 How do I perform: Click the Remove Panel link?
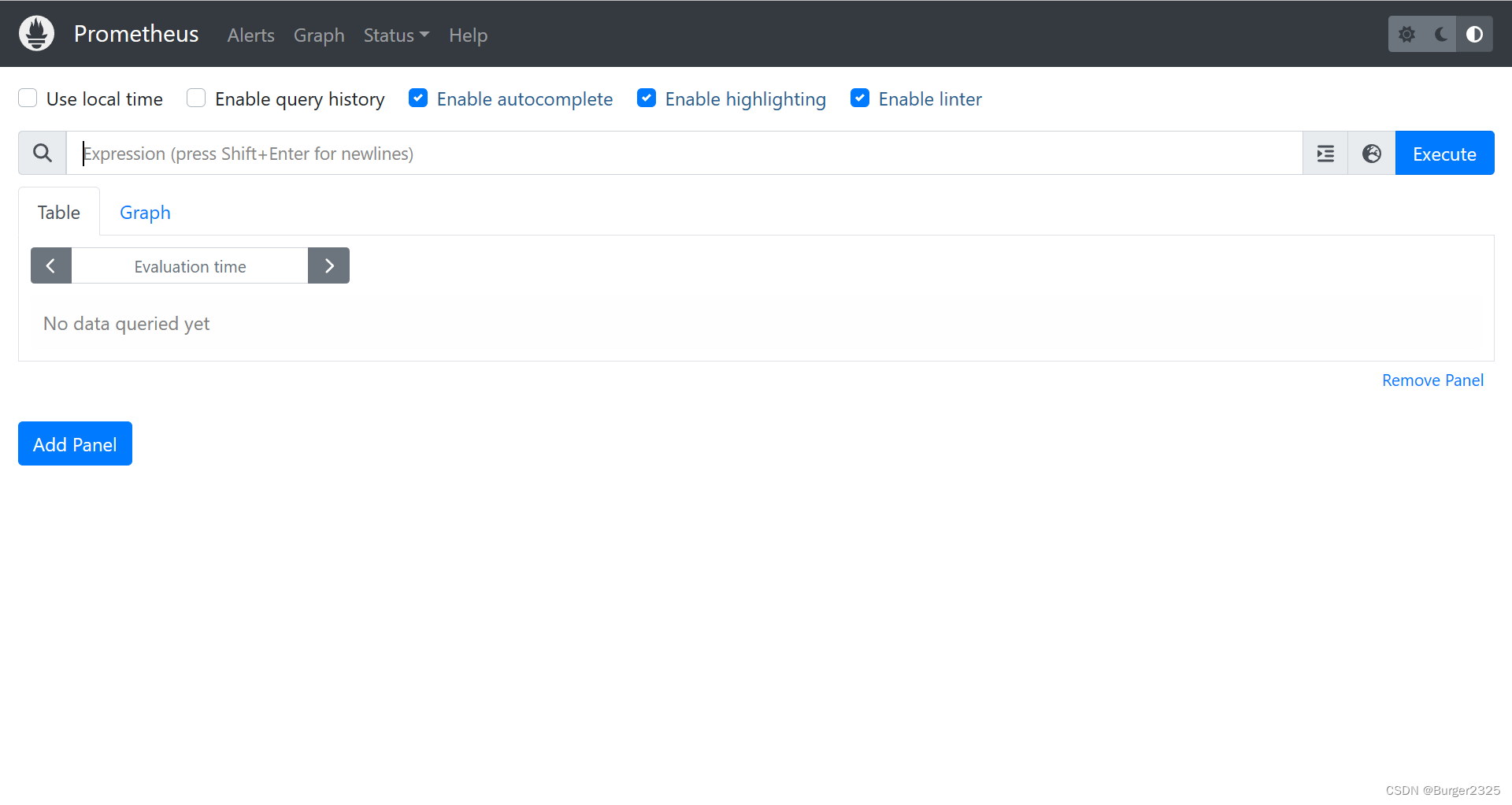1432,380
